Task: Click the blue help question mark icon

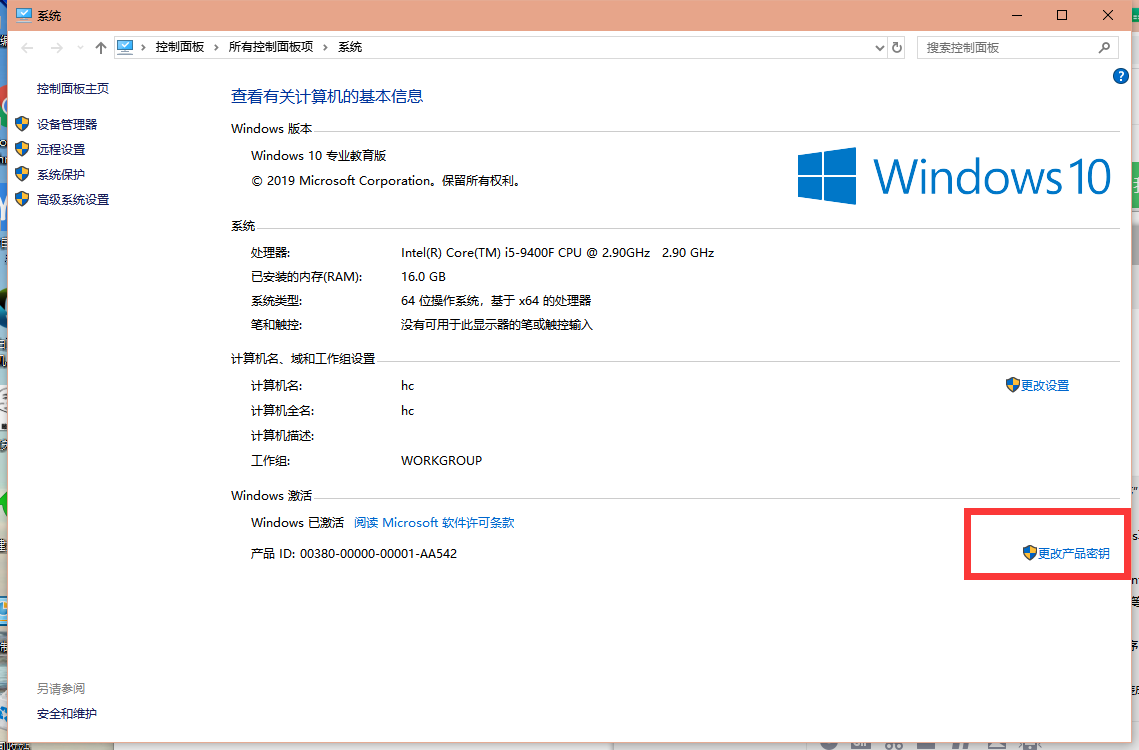Action: [1120, 75]
